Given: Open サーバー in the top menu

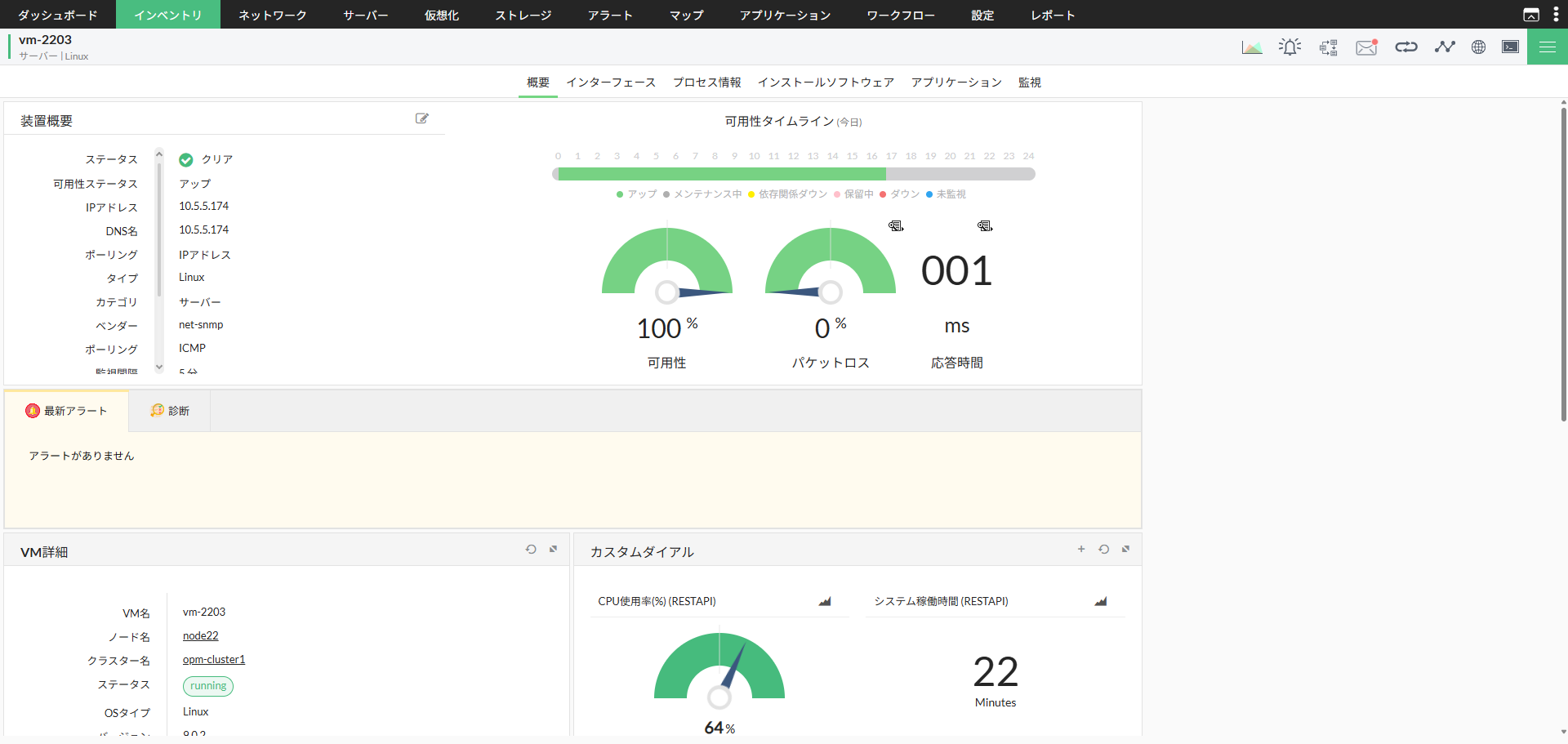Looking at the screenshot, I should (x=366, y=15).
